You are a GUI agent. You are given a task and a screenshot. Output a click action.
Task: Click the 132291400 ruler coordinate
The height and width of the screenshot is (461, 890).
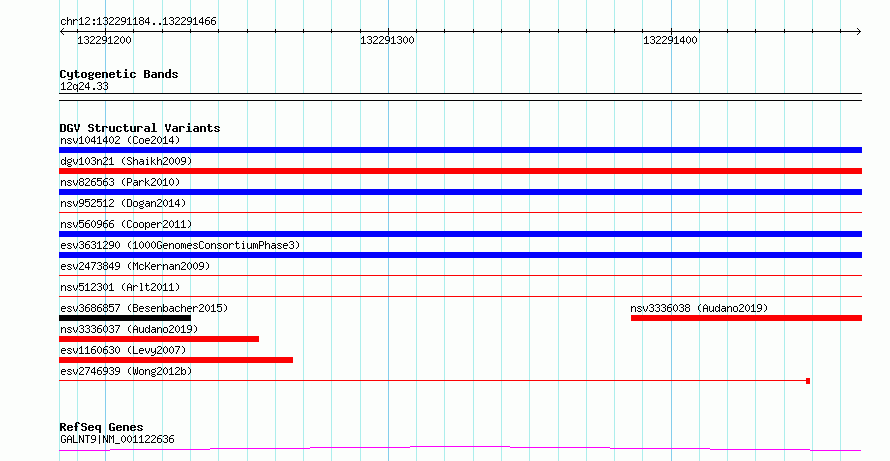coord(670,40)
